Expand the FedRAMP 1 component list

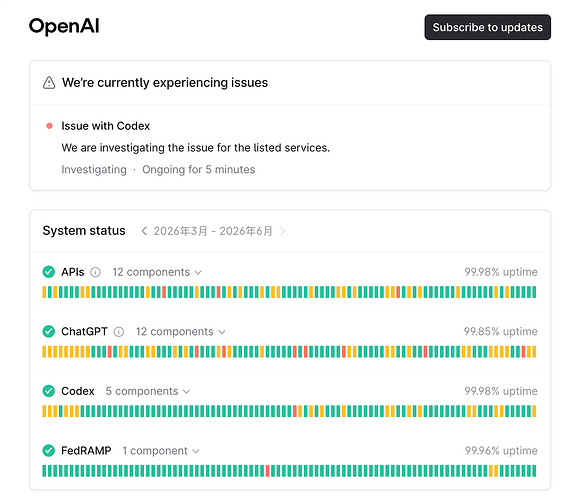coord(161,451)
